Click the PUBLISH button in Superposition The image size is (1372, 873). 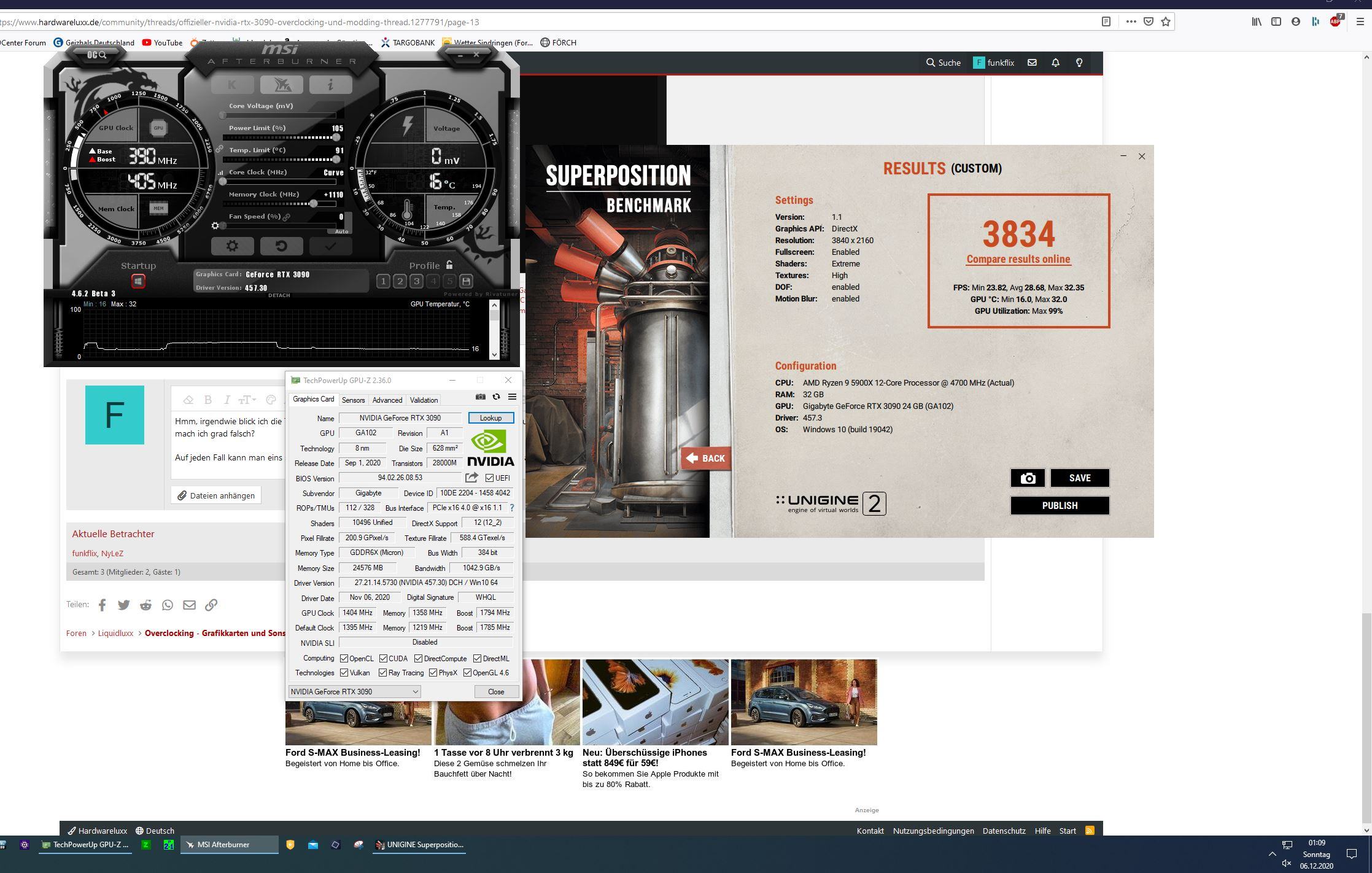1060,506
